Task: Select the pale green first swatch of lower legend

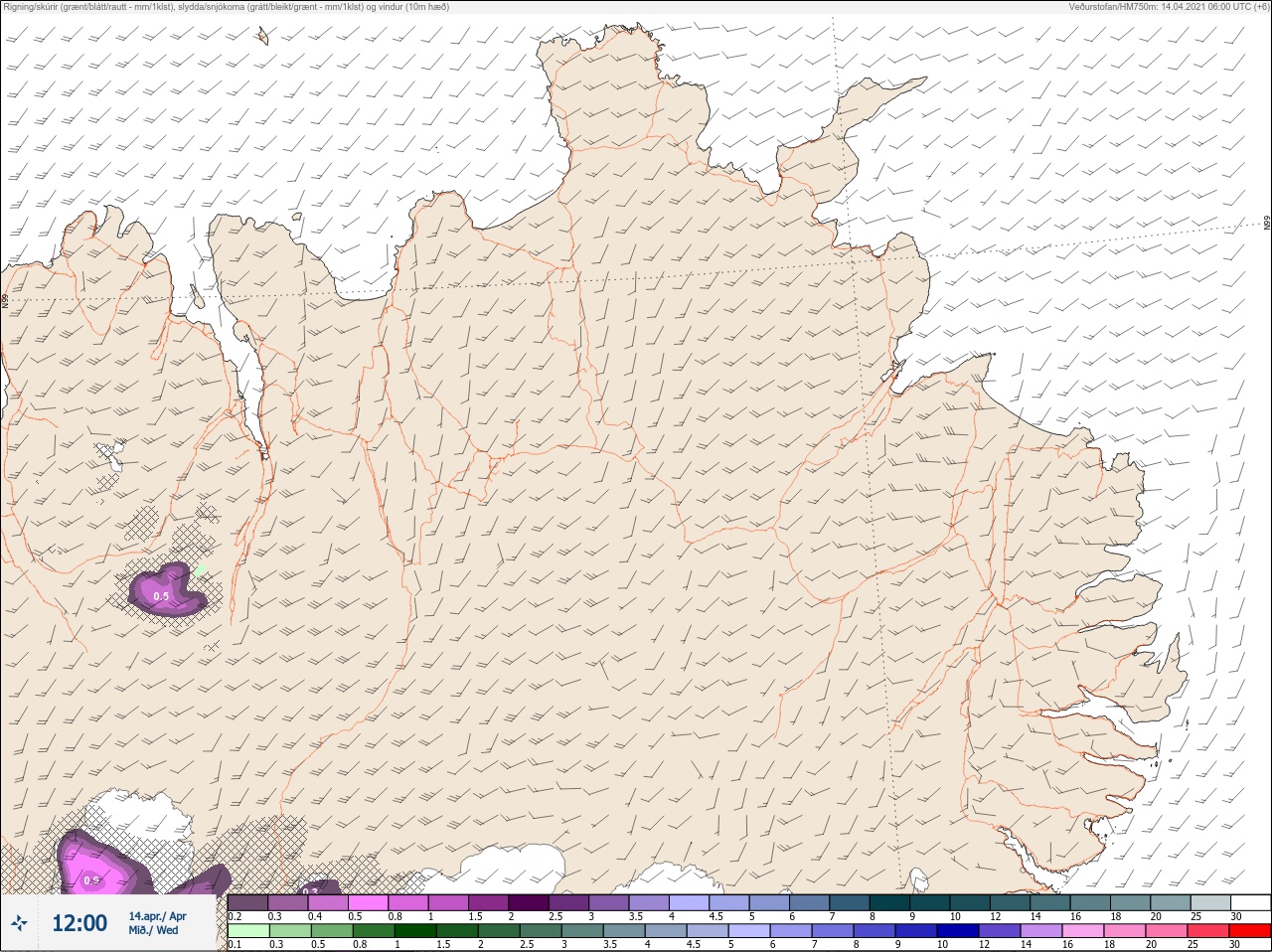Action: coord(247,931)
